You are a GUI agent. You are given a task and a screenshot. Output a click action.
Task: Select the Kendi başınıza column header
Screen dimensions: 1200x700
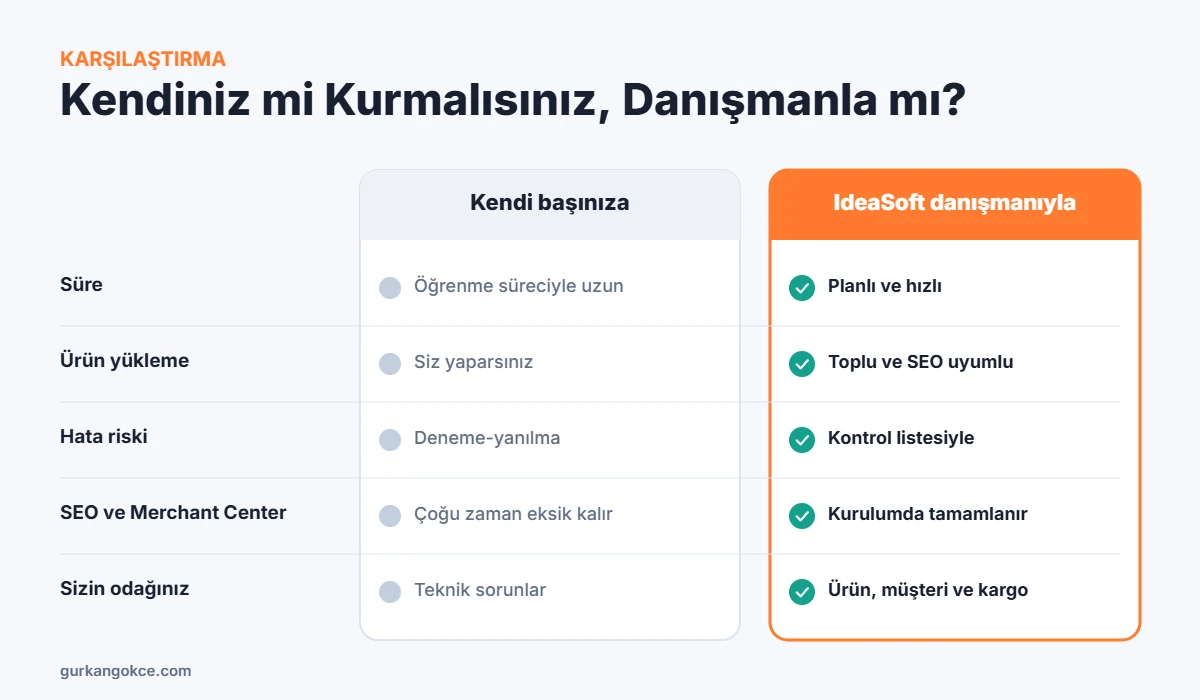[550, 204]
